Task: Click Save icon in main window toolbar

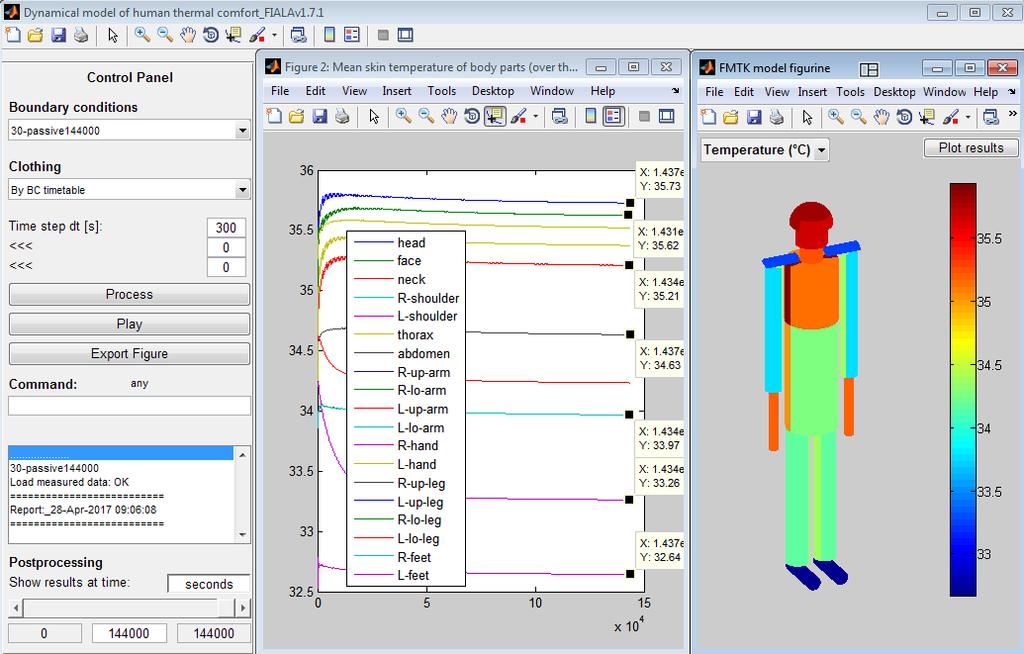Action: (58, 35)
